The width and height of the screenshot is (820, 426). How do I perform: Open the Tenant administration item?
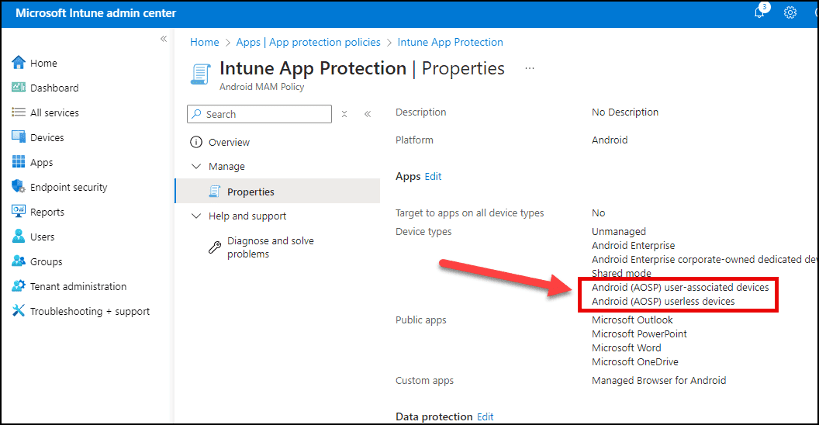pos(78,286)
